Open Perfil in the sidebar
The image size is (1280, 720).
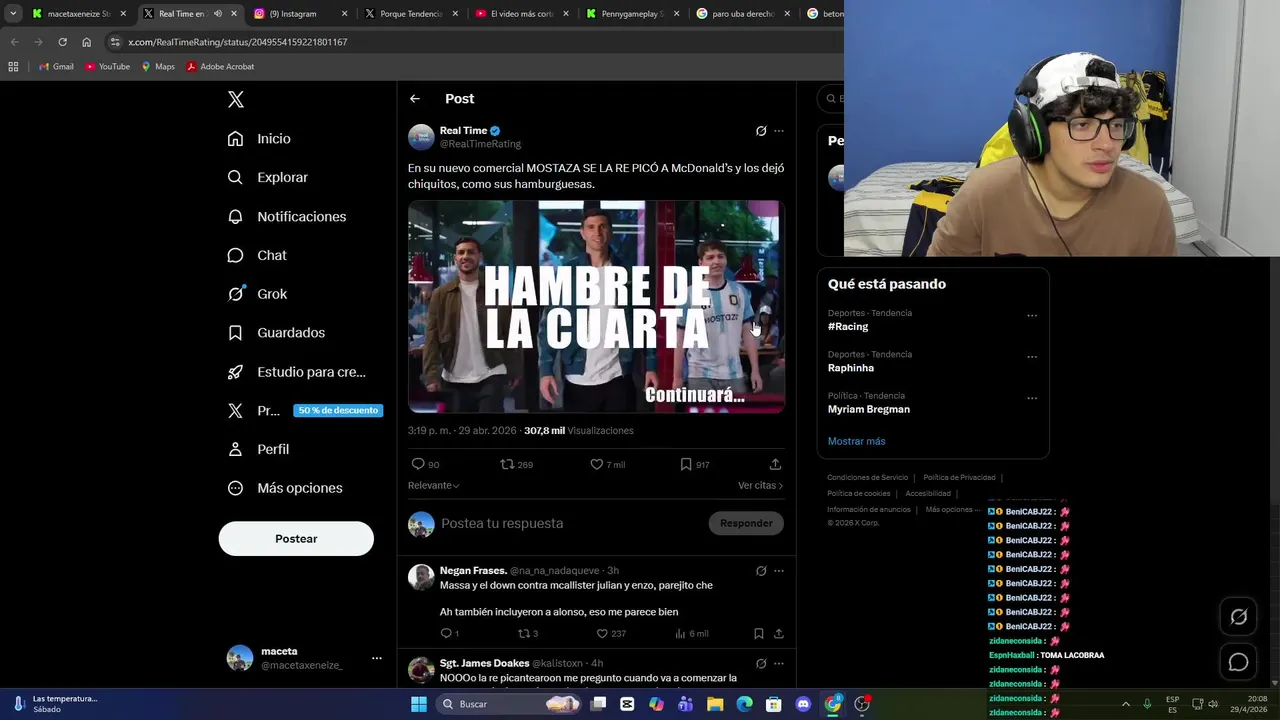click(x=258, y=449)
